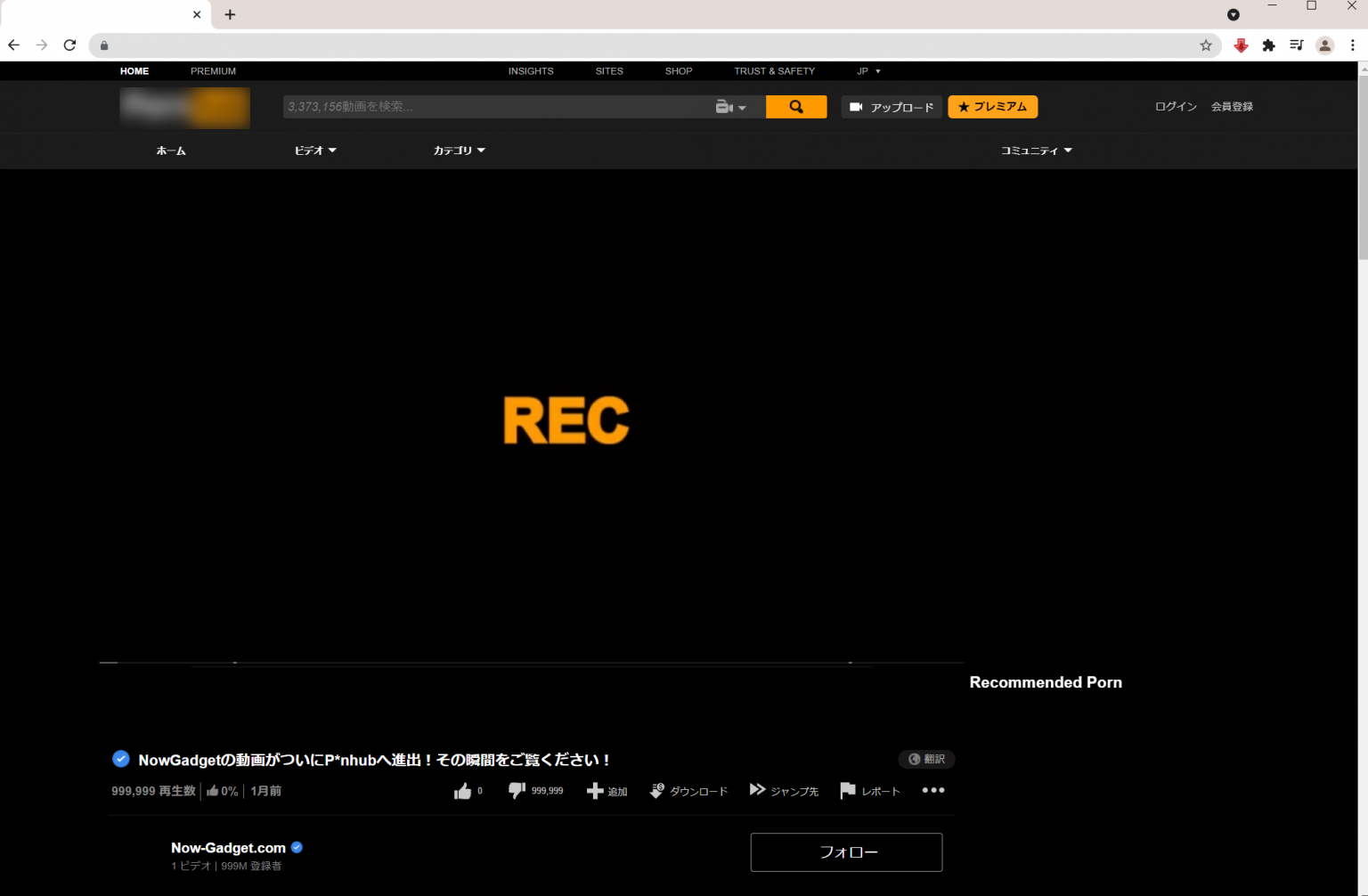The width and height of the screenshot is (1368, 896).
Task: Expand the ビデオ menu
Action: 315,151
